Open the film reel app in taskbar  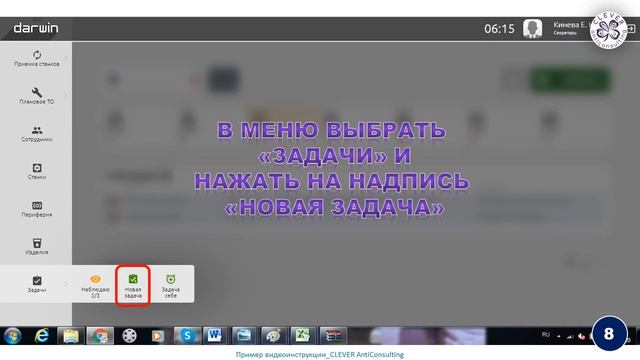129,336
